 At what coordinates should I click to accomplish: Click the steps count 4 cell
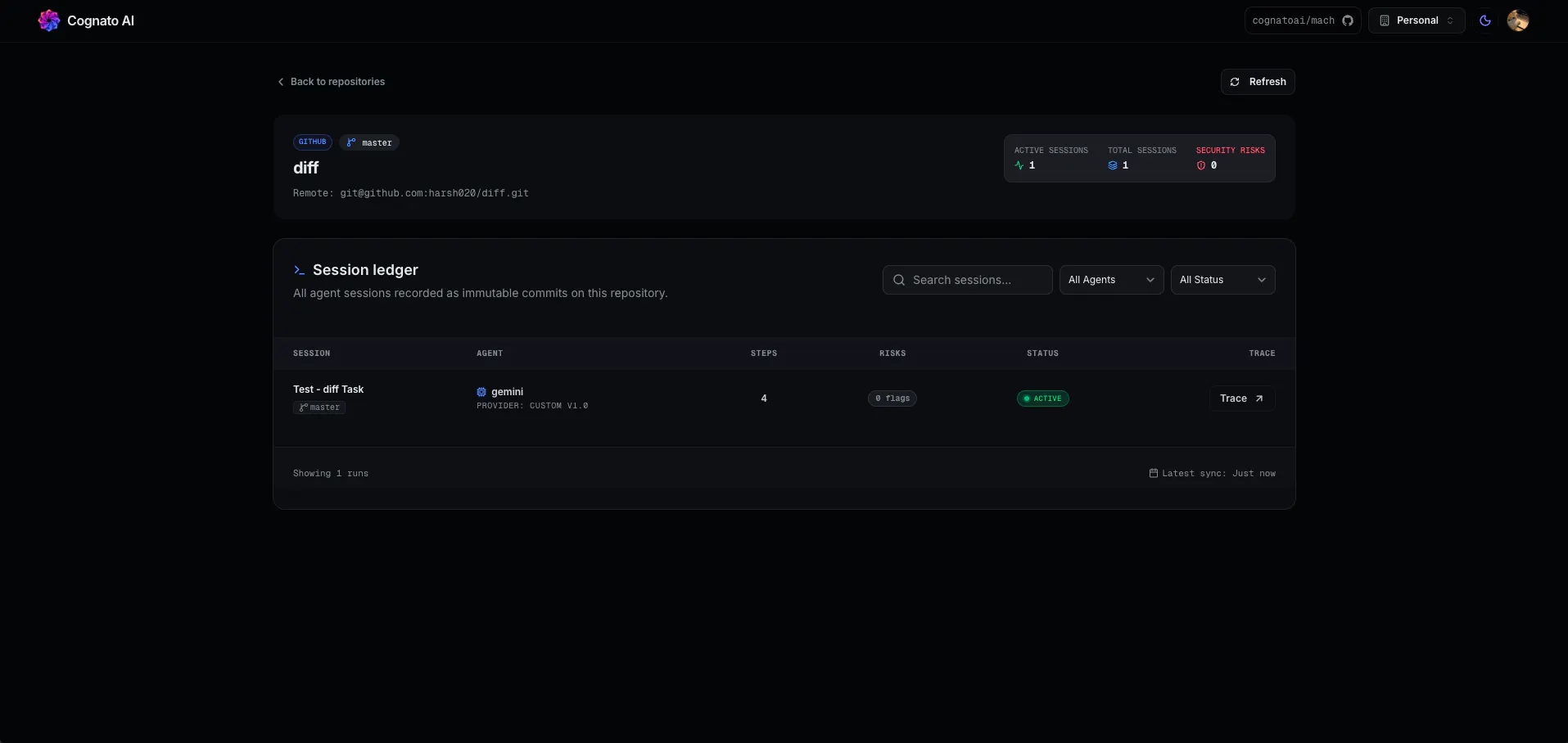click(x=764, y=399)
